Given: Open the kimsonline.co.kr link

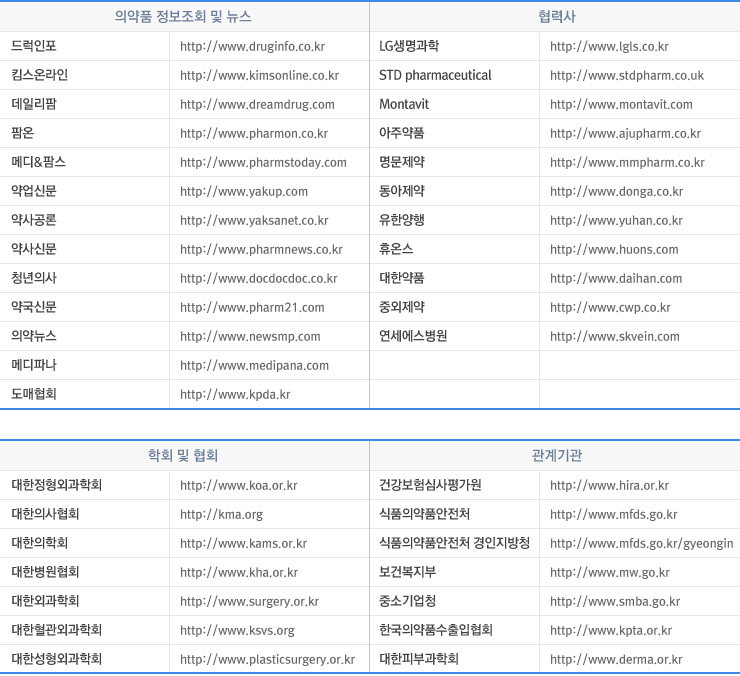Looking at the screenshot, I should 260,76.
